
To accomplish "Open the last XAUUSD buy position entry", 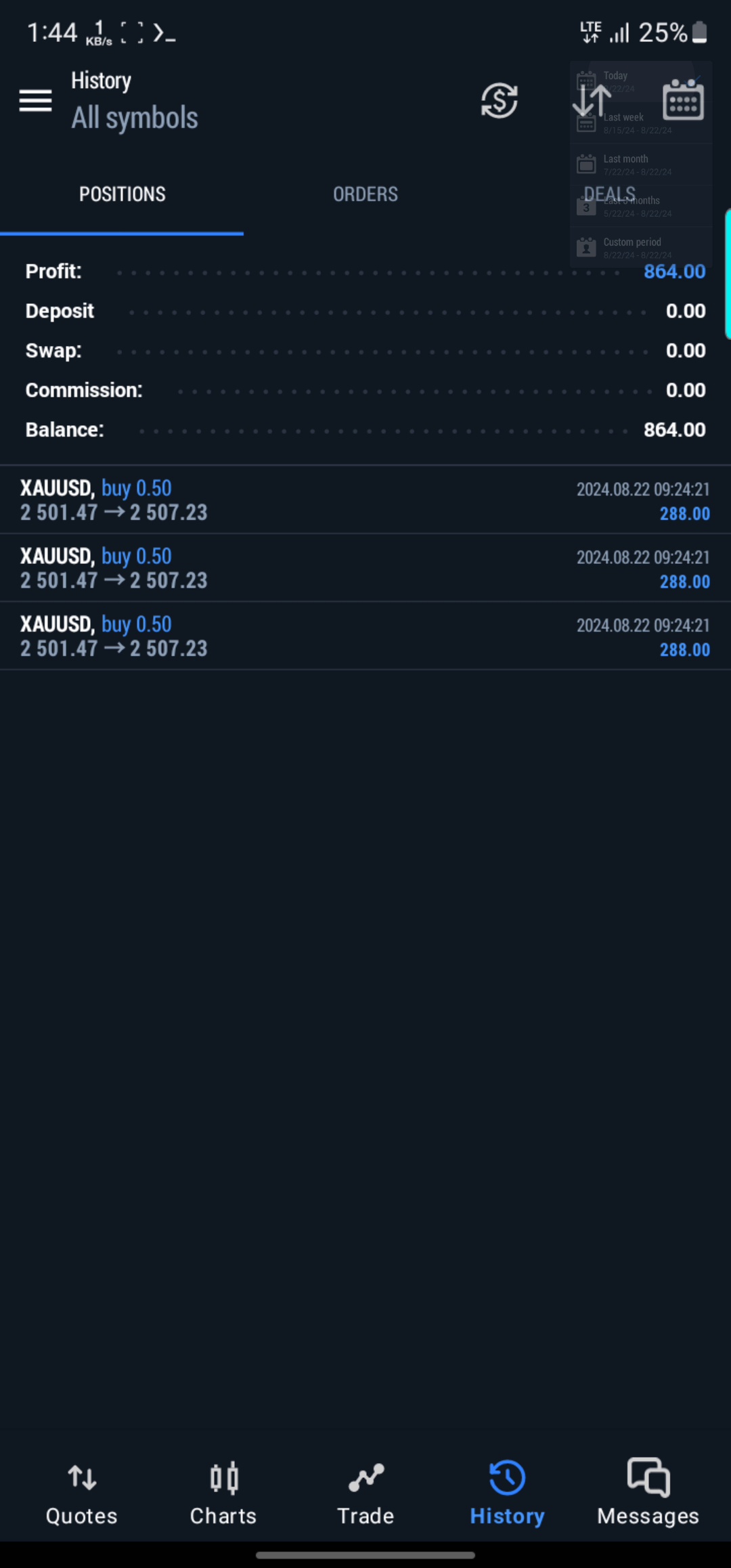I will (x=365, y=636).
